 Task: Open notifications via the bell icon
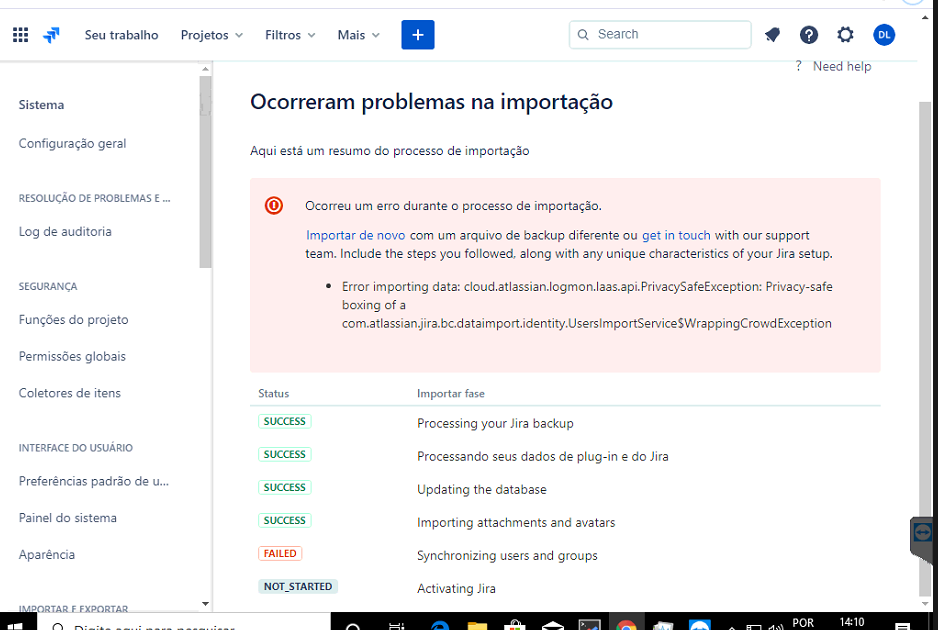point(772,34)
